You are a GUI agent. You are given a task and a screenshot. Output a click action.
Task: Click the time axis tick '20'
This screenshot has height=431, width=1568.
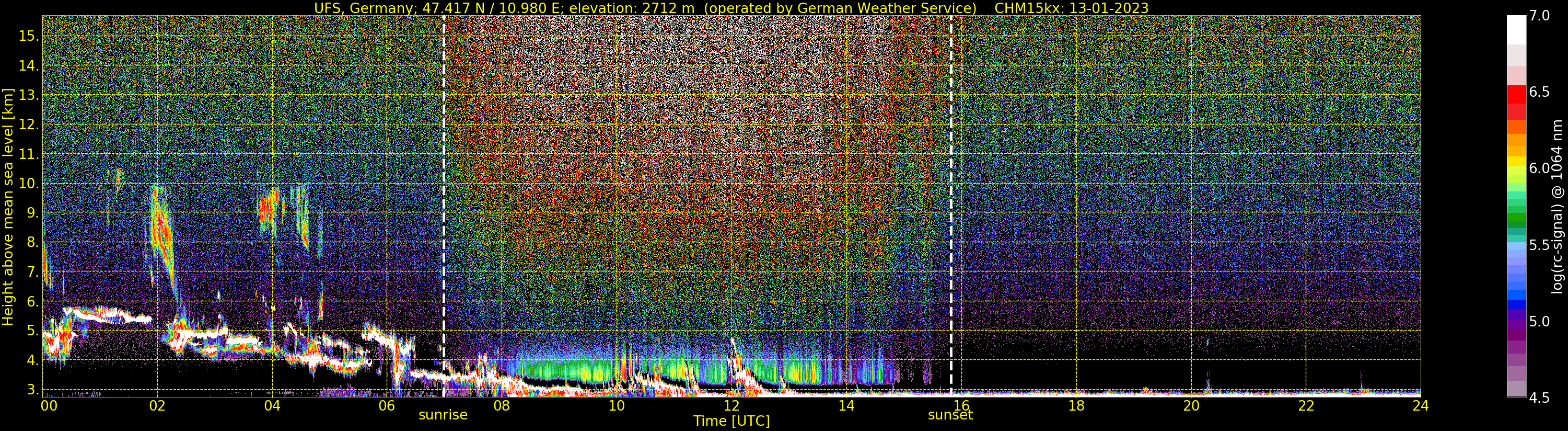[1191, 405]
